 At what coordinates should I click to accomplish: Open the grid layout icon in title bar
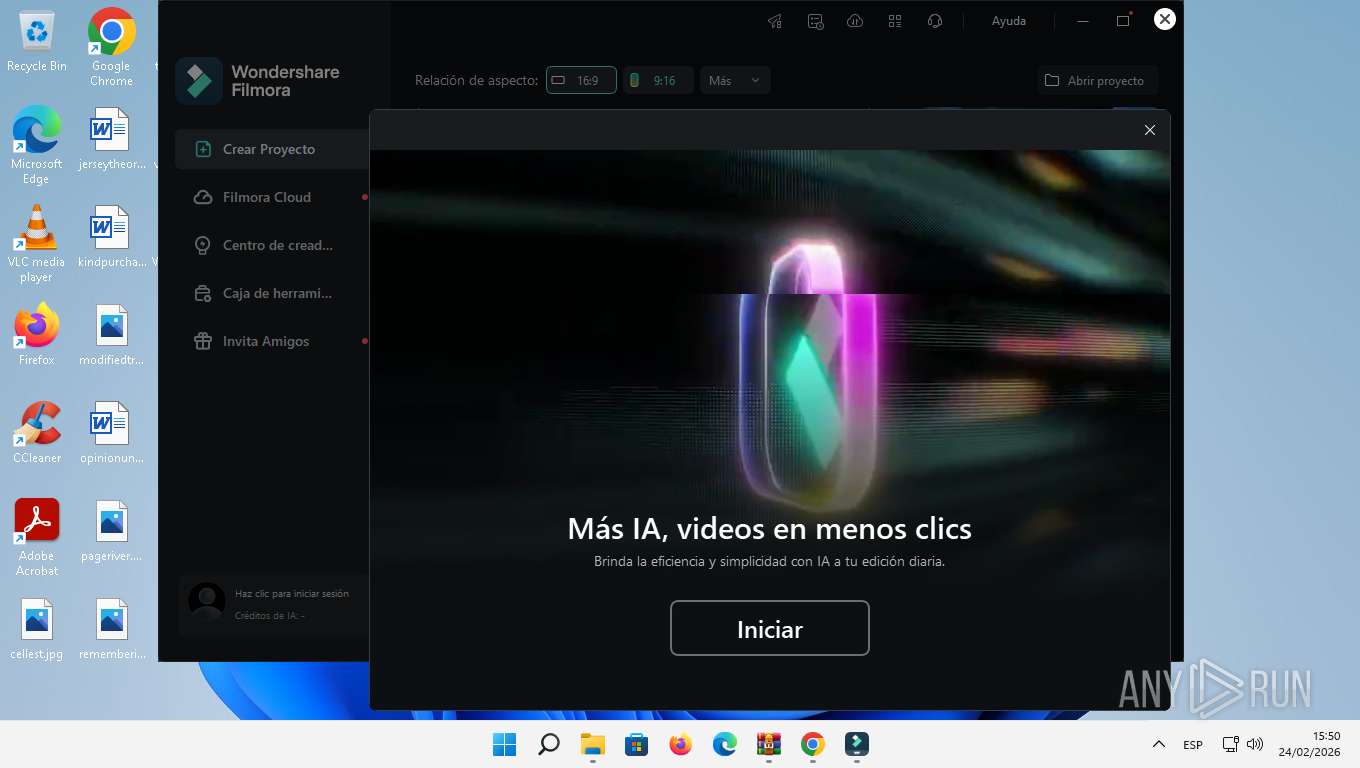(895, 21)
